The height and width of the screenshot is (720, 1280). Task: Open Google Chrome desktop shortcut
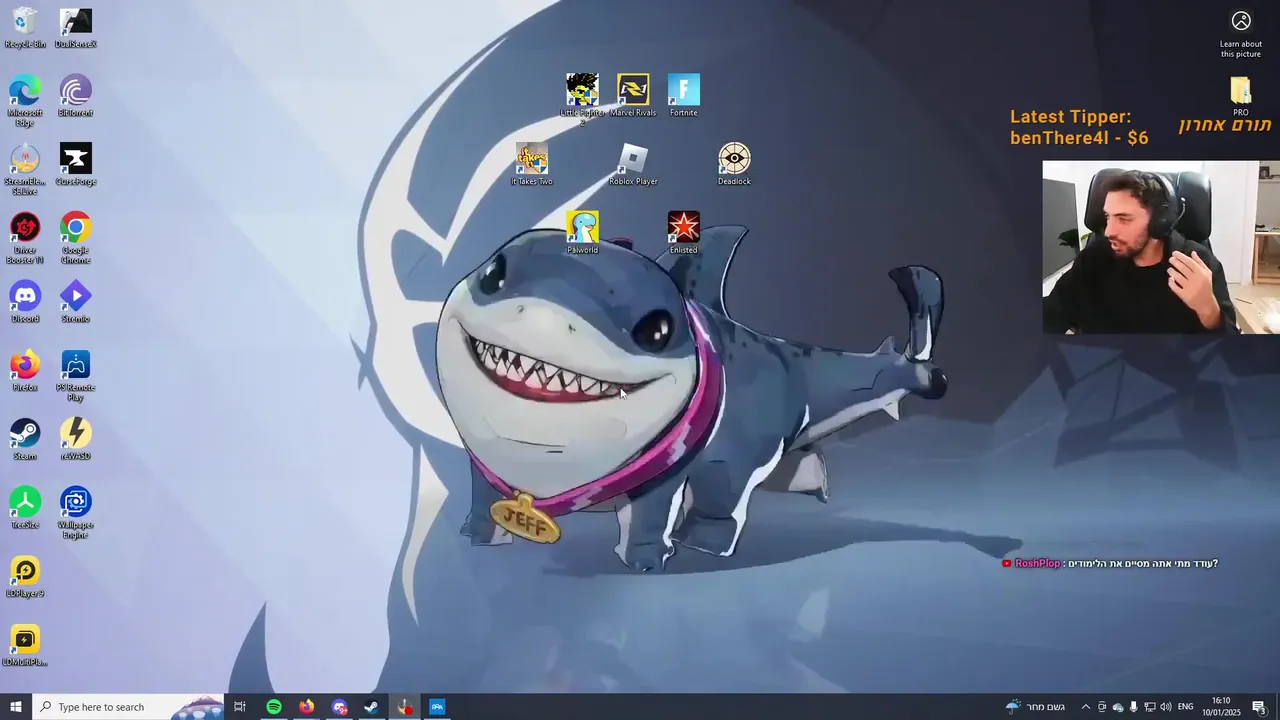click(x=76, y=238)
